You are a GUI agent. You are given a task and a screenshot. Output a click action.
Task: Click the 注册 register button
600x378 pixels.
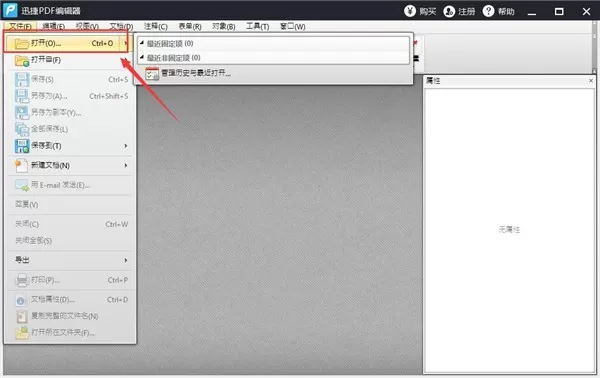pos(459,11)
